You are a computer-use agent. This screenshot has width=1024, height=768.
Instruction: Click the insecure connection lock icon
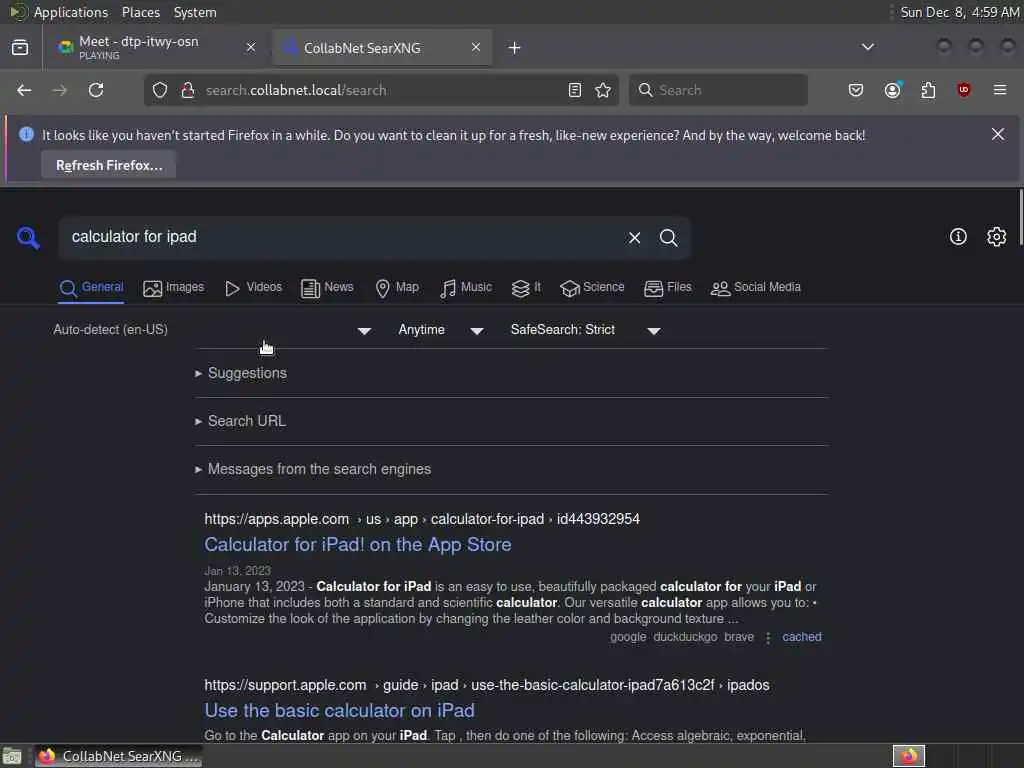coord(188,90)
